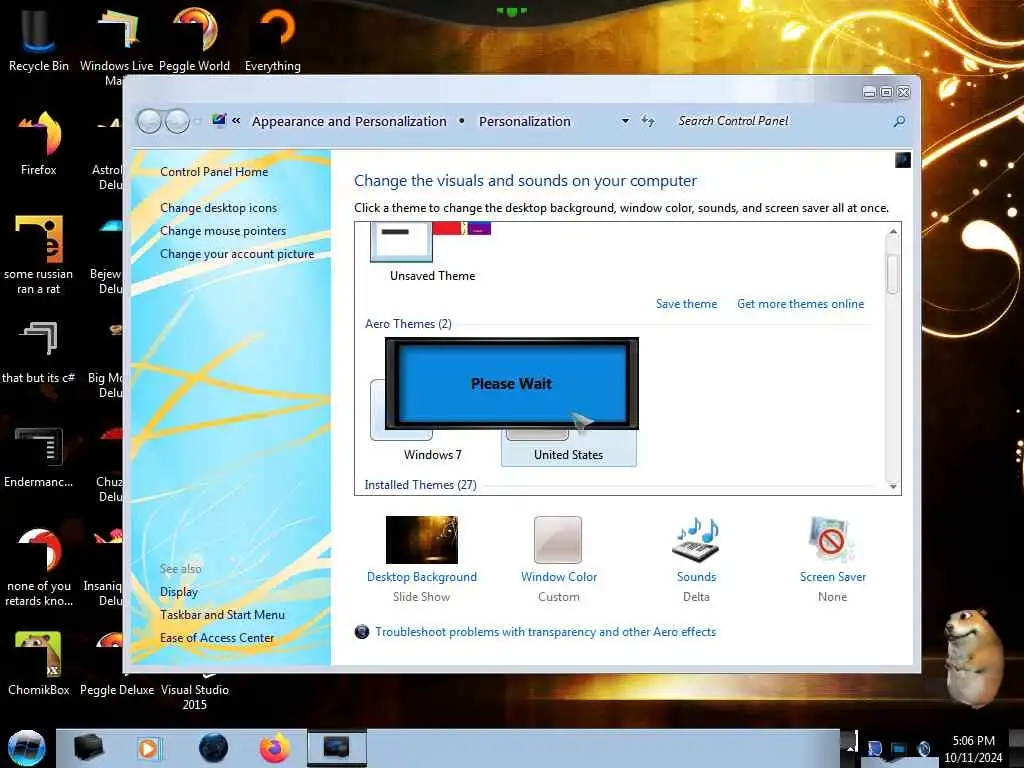
Task: Click Troubleshoot problems with transparency link
Action: 546,632
